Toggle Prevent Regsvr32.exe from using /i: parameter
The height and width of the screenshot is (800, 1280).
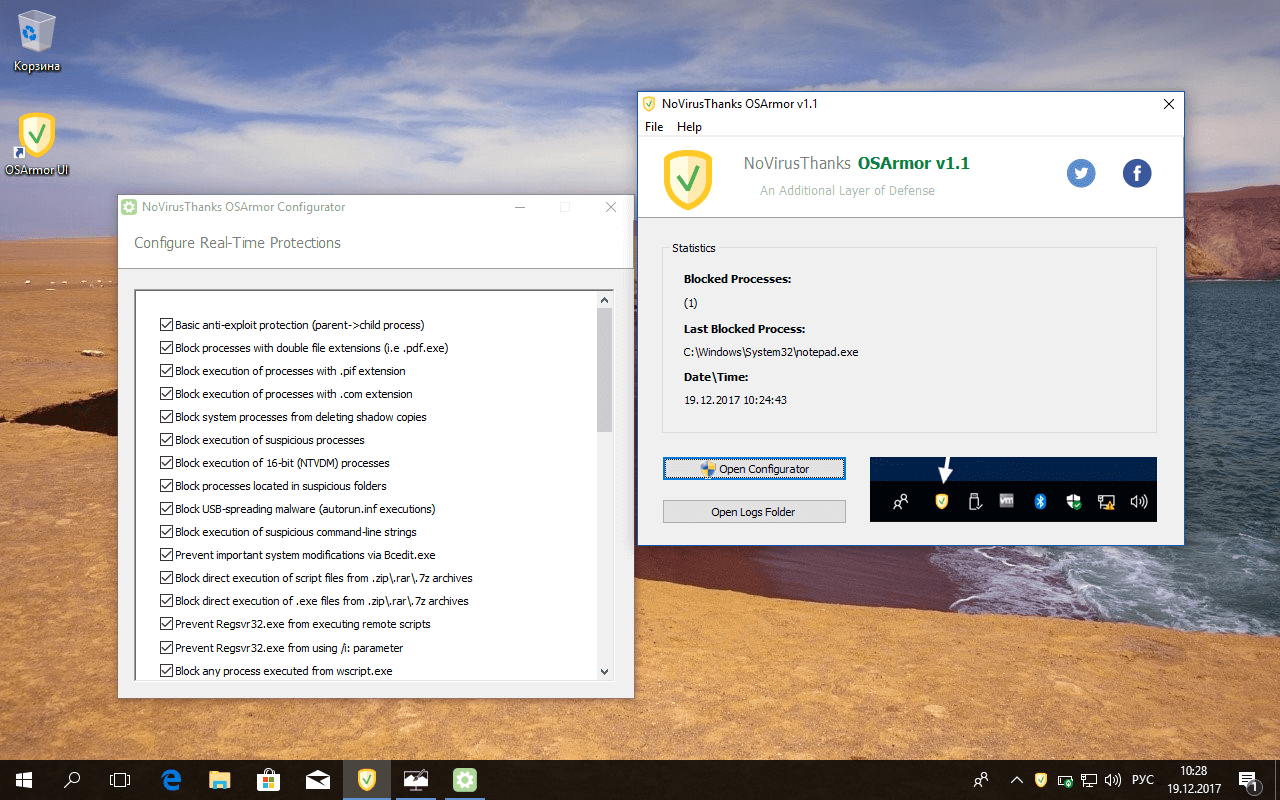[x=167, y=648]
